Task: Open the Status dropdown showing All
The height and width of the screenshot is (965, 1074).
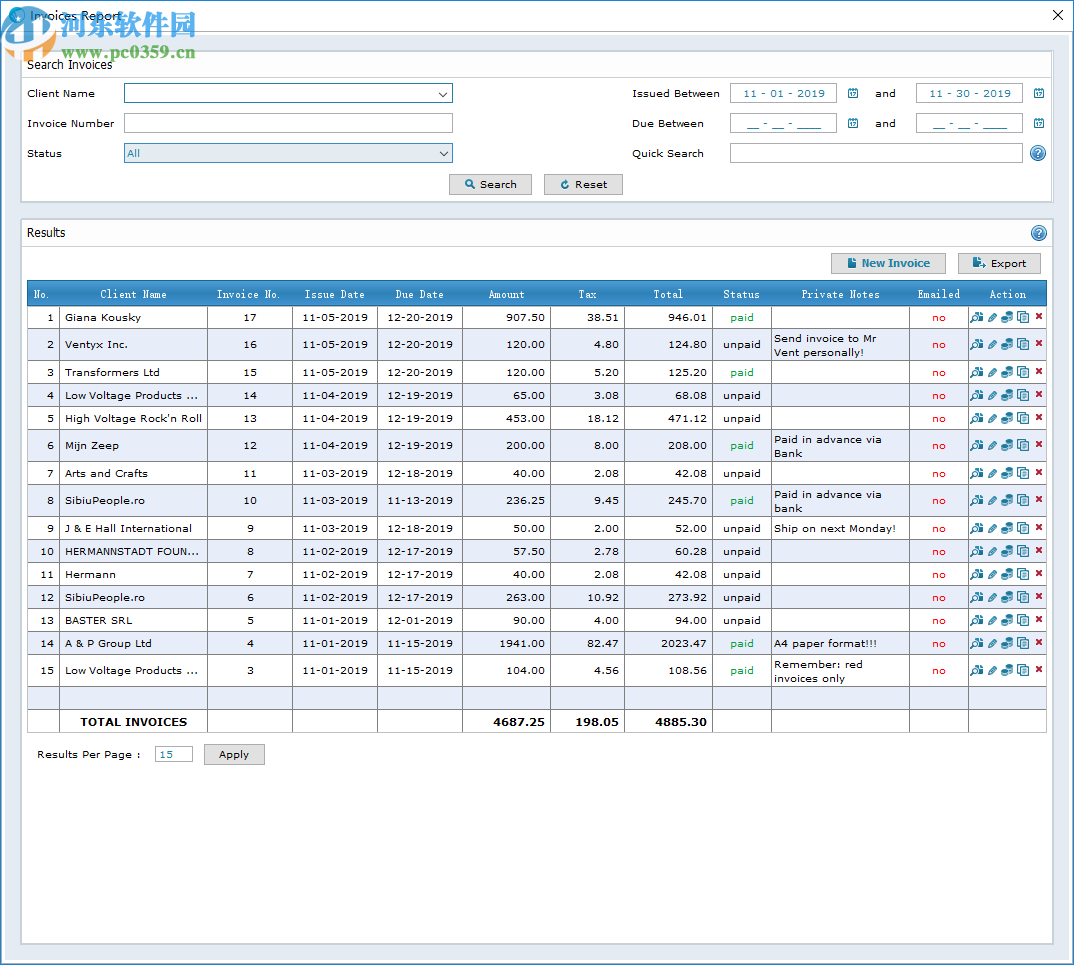Action: [442, 154]
